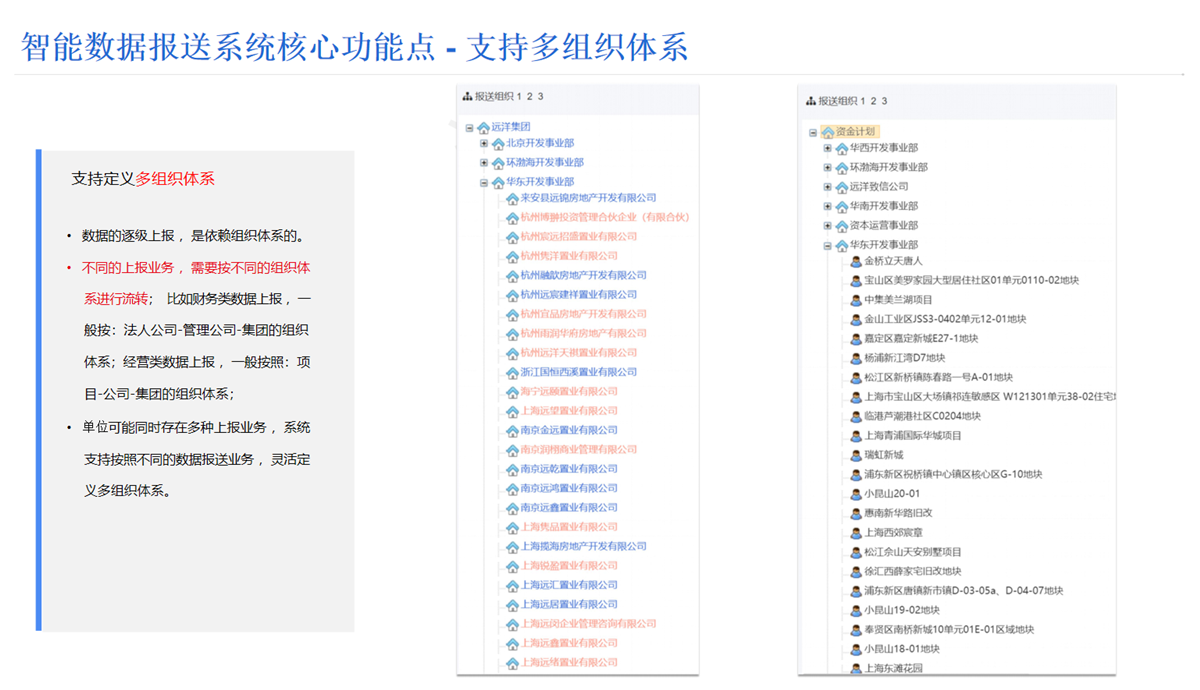Click the house icon beside 南京金远置业有限公司

pyautogui.click(x=512, y=431)
